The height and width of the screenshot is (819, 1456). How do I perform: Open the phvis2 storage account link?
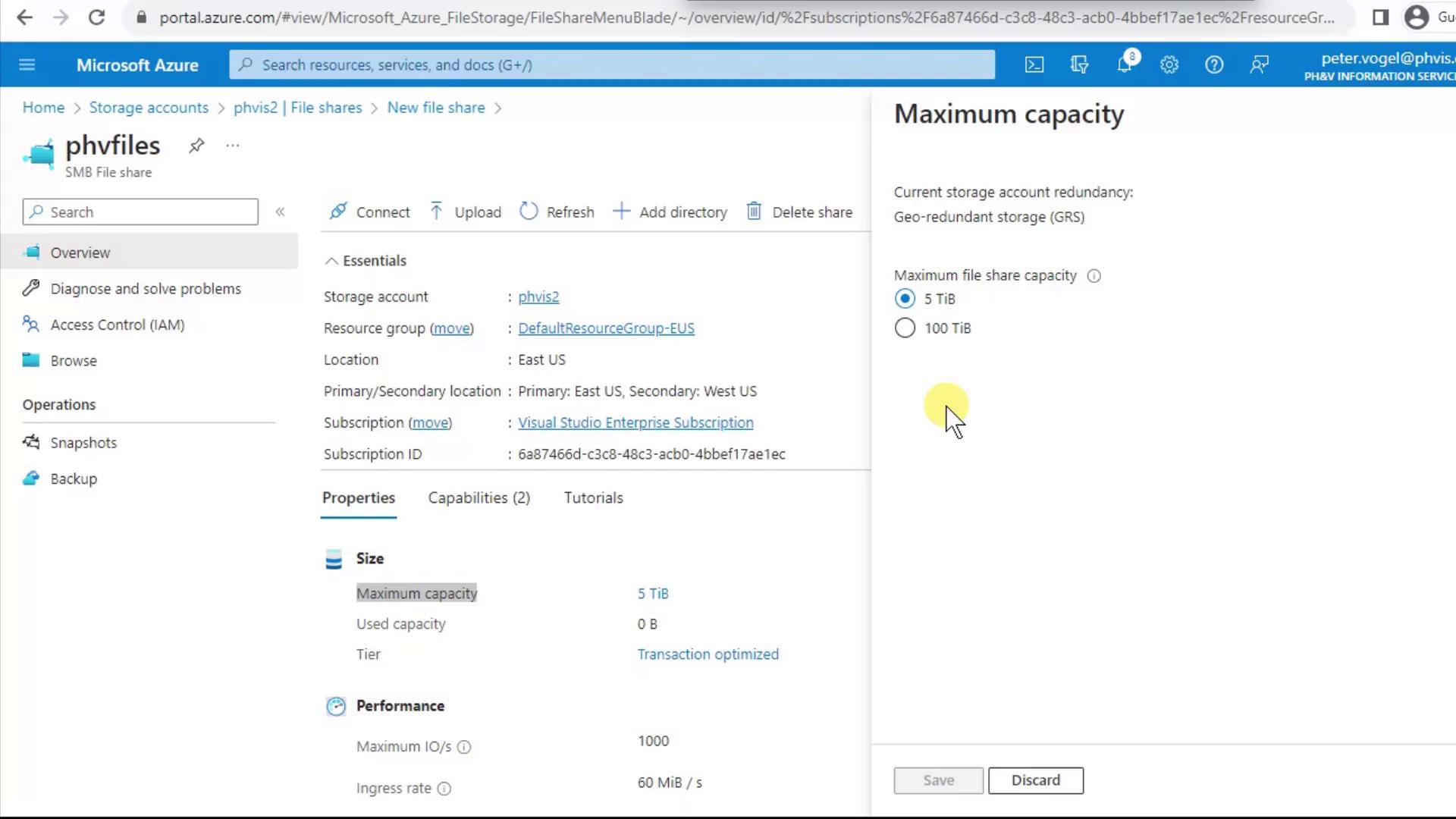[x=538, y=297]
